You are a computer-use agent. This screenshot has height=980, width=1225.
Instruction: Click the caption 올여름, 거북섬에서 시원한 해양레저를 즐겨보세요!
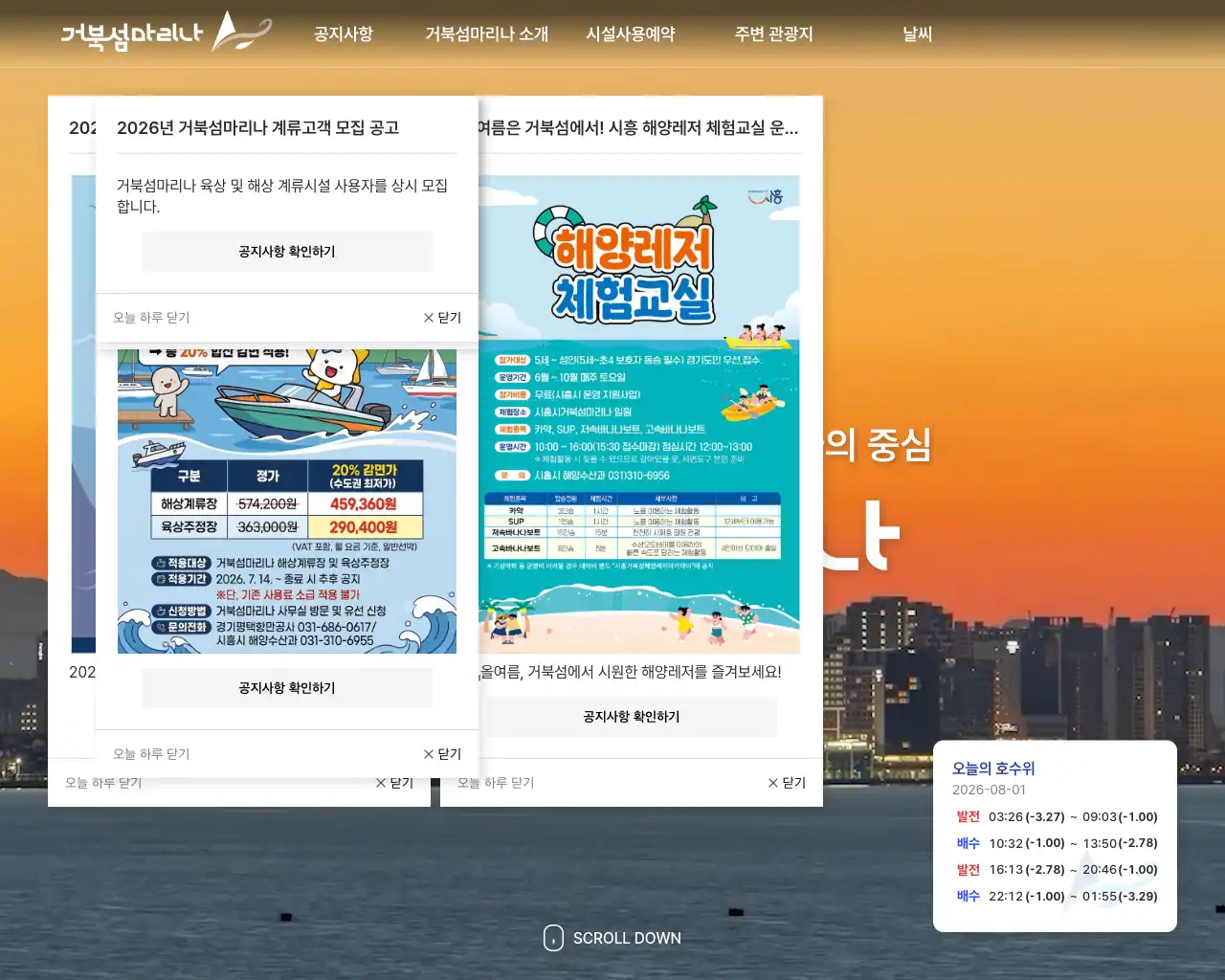coord(631,672)
